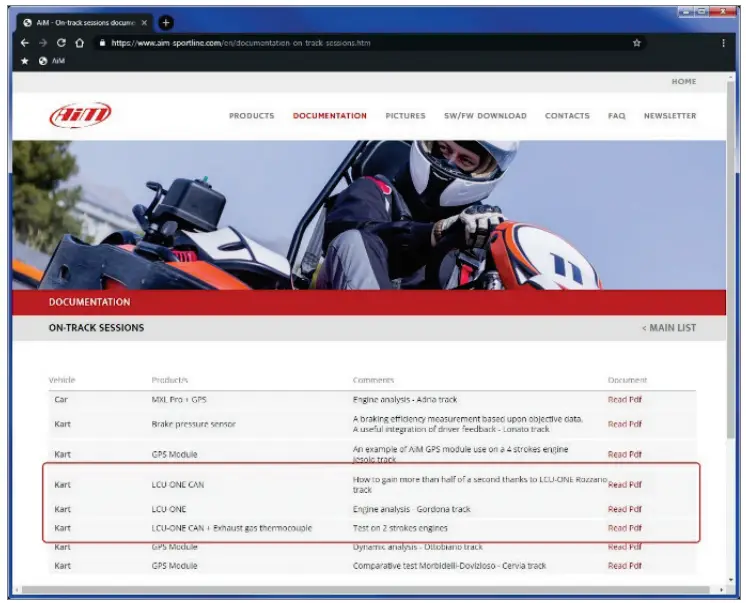The image size is (746, 603).
Task: Click the Comments column header
Action: (373, 380)
